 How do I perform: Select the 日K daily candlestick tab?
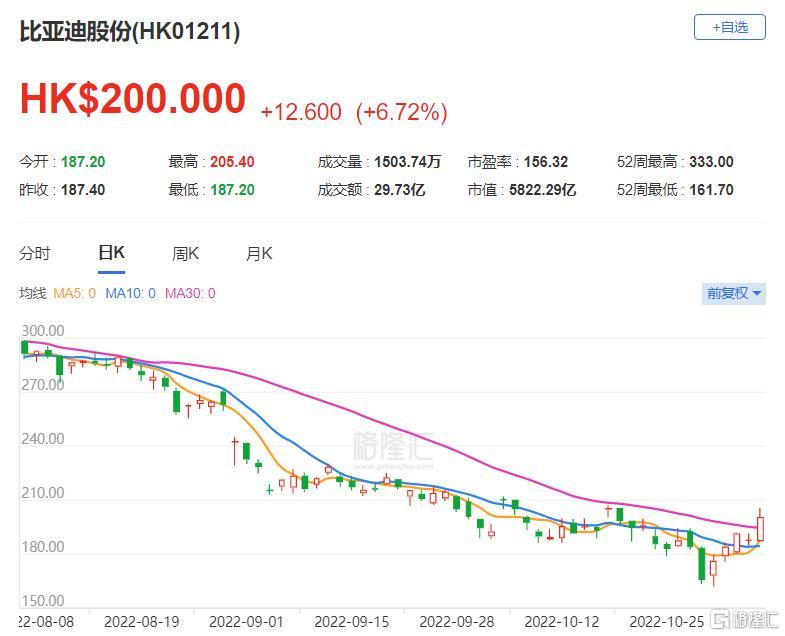pos(111,253)
